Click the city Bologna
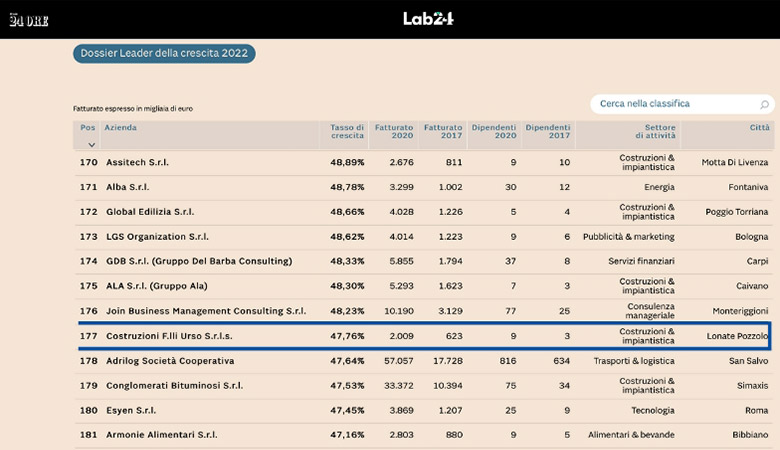The image size is (780, 450). [752, 237]
